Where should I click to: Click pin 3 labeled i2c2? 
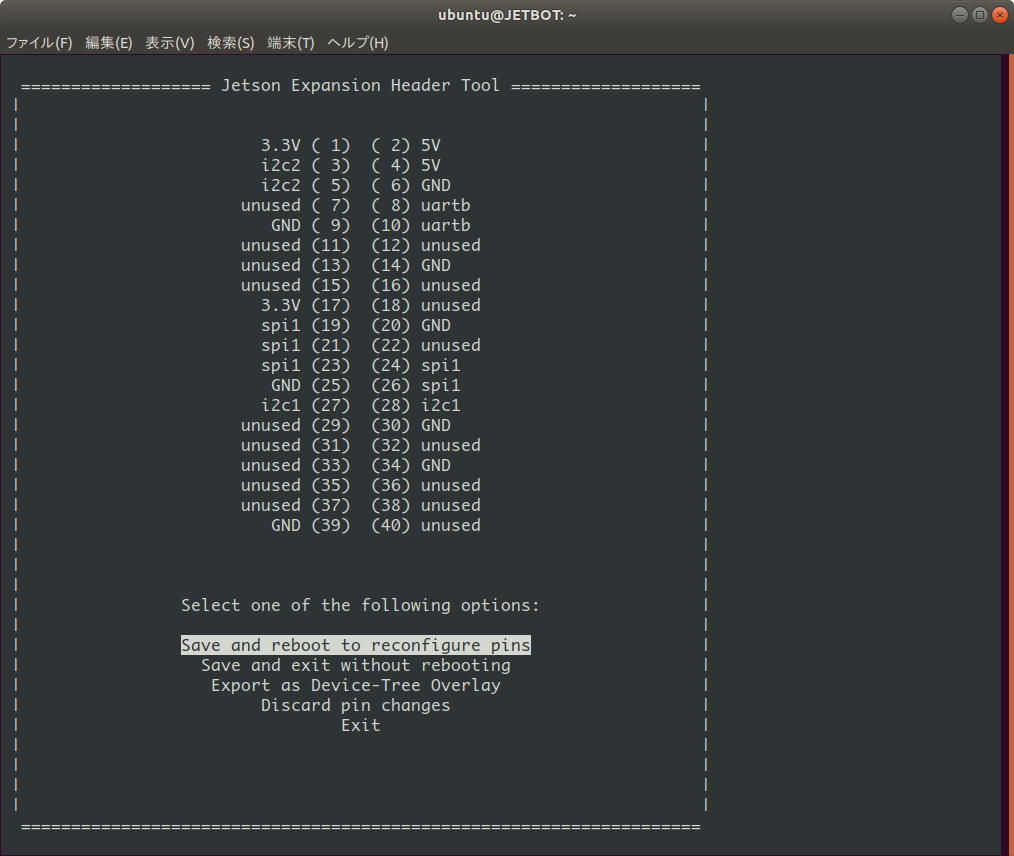tap(305, 166)
